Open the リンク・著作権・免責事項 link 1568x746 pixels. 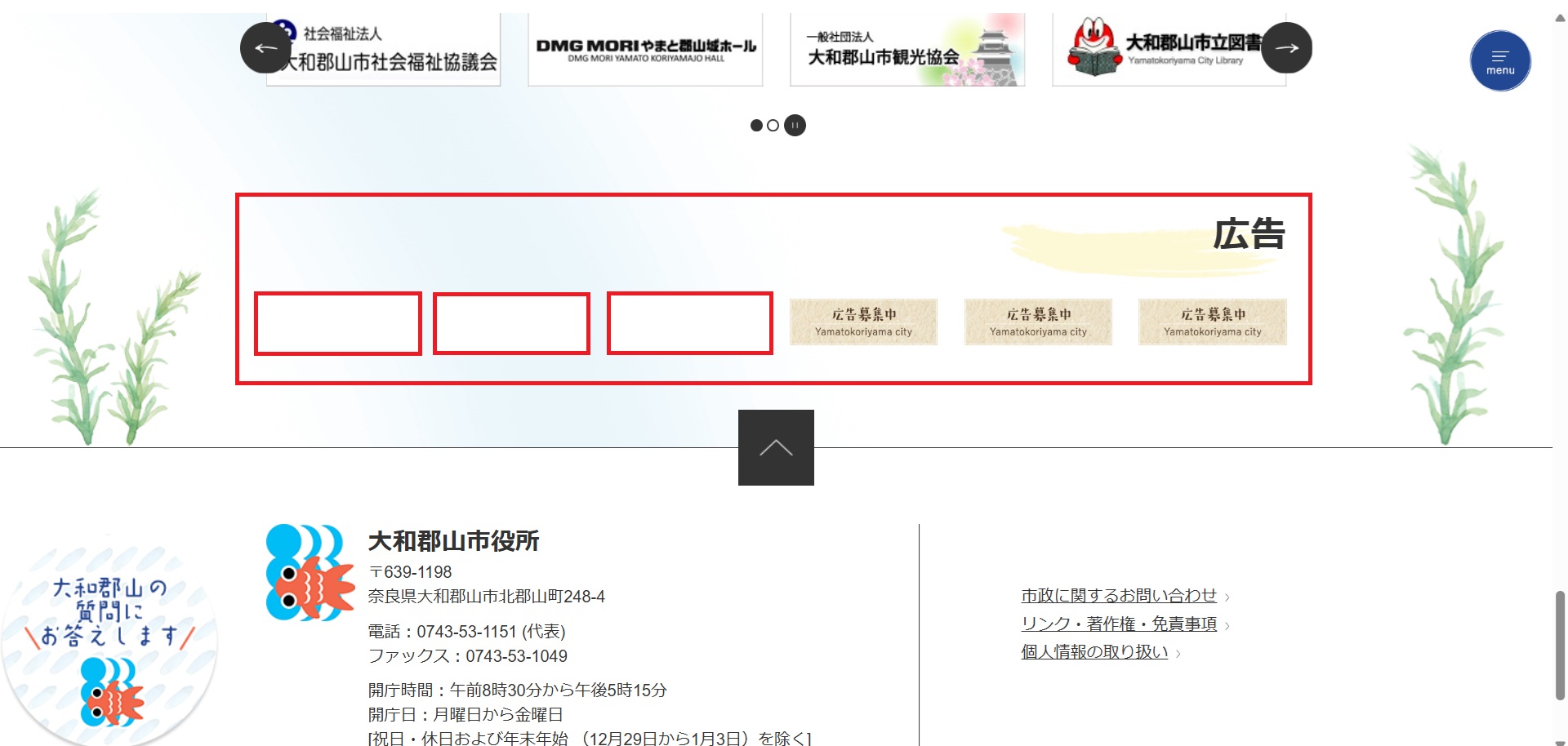[1118, 624]
